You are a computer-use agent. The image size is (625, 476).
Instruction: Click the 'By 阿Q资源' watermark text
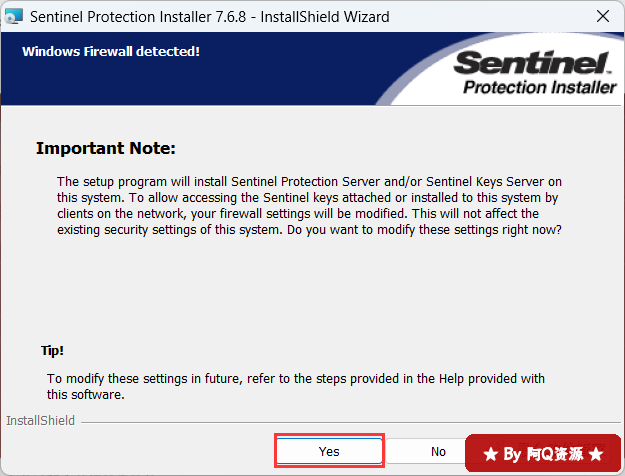[x=543, y=454]
